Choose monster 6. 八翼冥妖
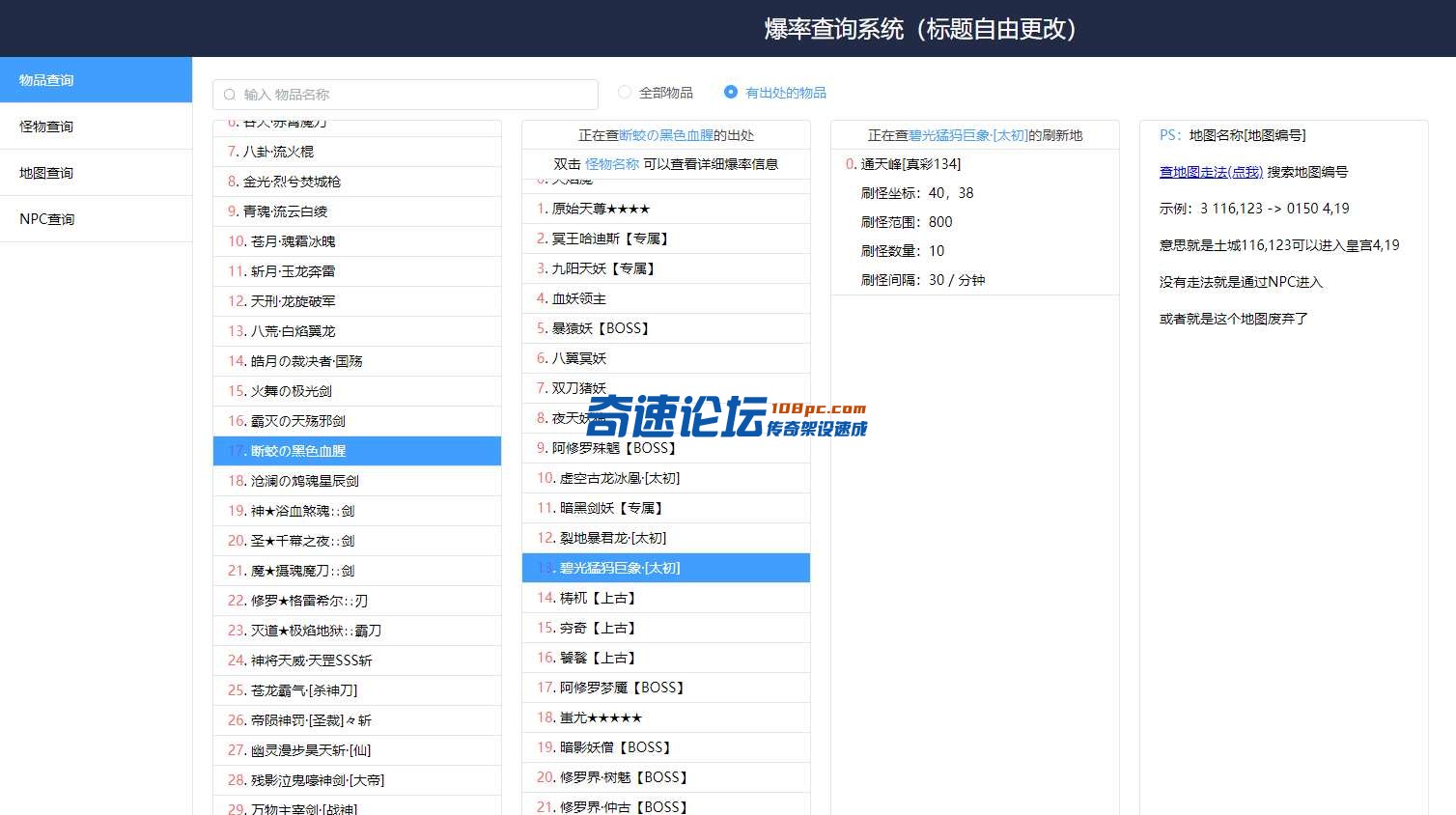The image size is (1456, 815). click(666, 358)
